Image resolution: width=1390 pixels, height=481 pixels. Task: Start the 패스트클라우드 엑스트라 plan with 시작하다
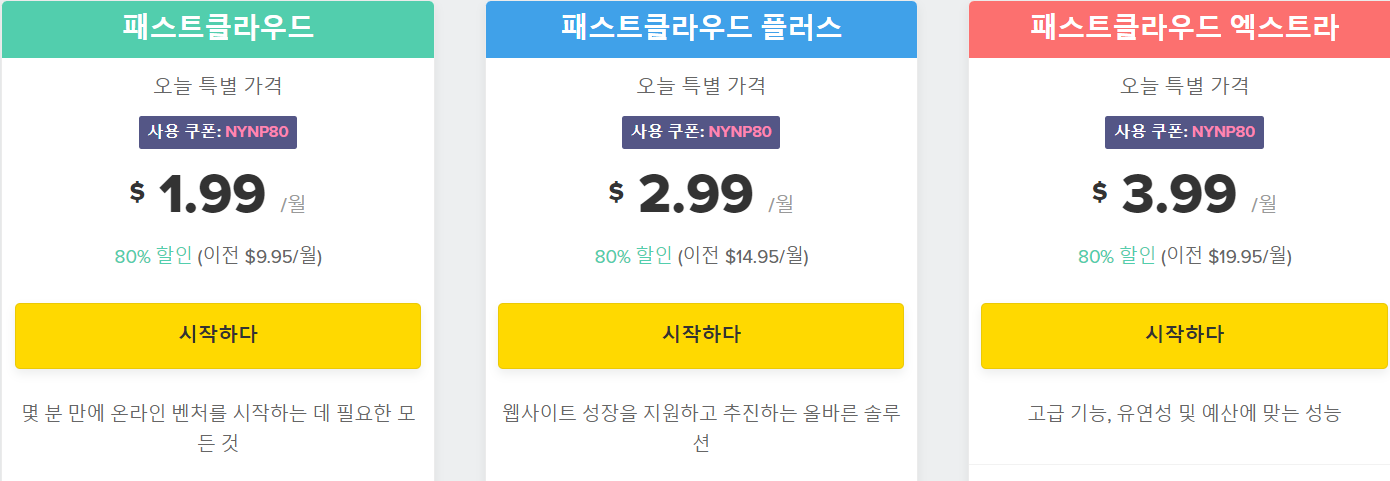[1184, 335]
